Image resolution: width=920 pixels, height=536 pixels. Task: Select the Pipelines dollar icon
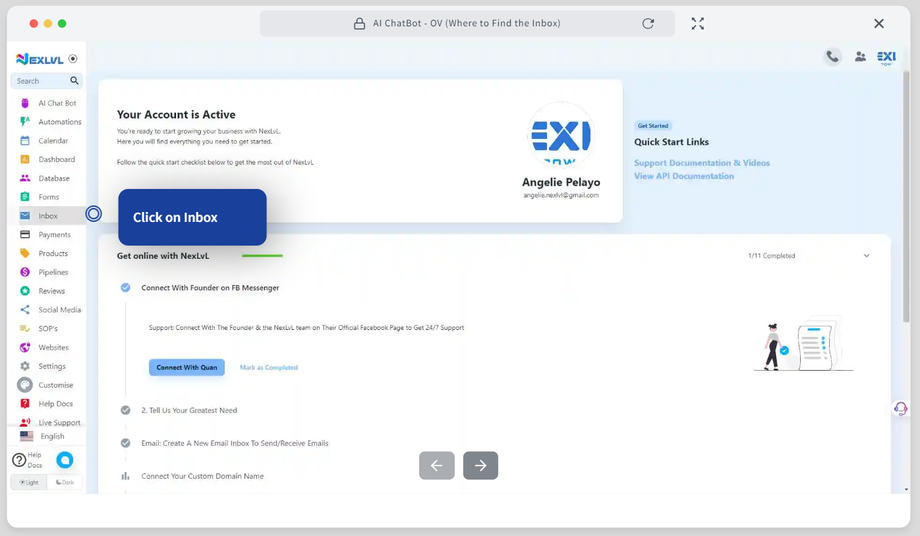pos(25,272)
